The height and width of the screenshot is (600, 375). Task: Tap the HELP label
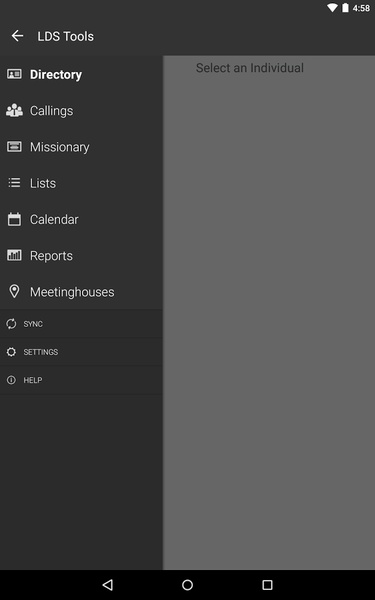coord(33,380)
